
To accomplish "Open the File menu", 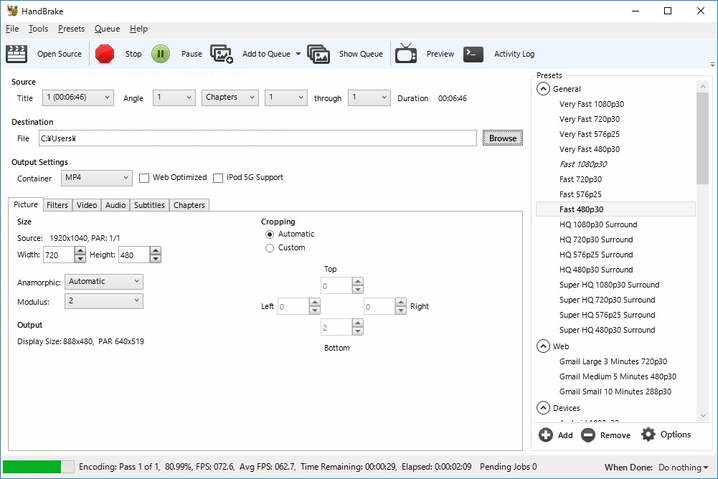I will click(x=12, y=29).
